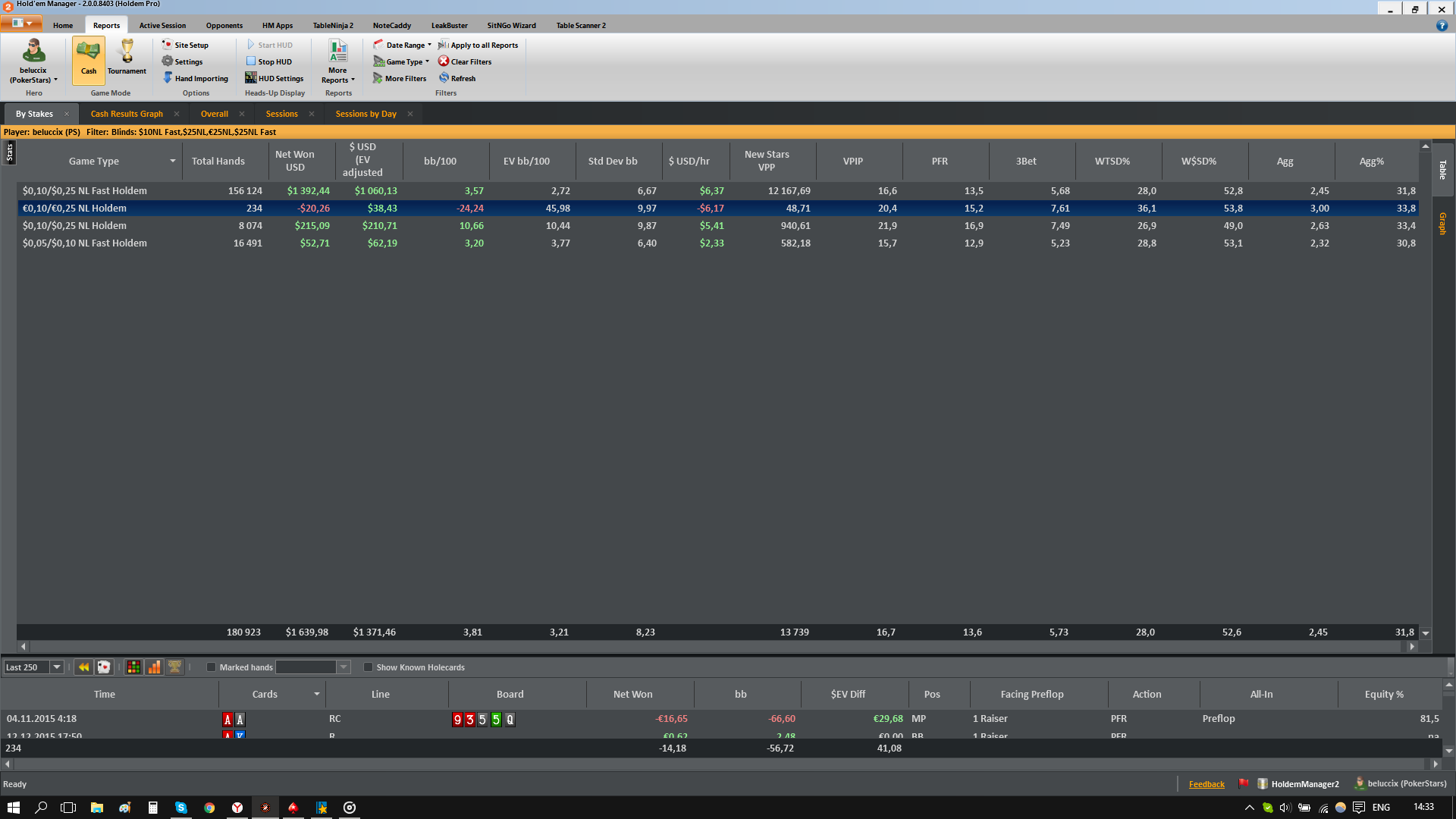Click Apply to all Reports
Viewport: 1456px width, 819px height.
(x=479, y=45)
